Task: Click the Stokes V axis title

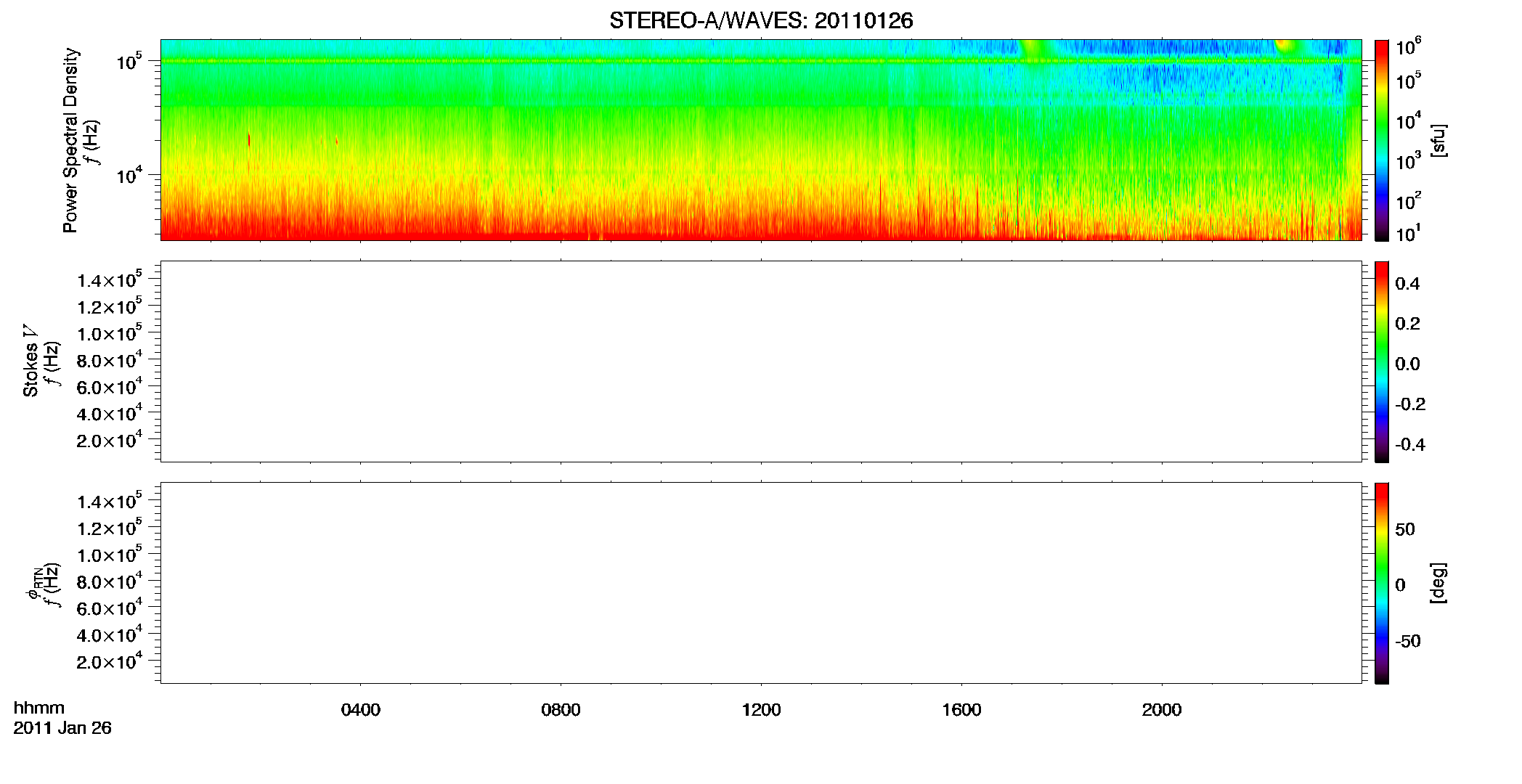Action: (x=31, y=362)
